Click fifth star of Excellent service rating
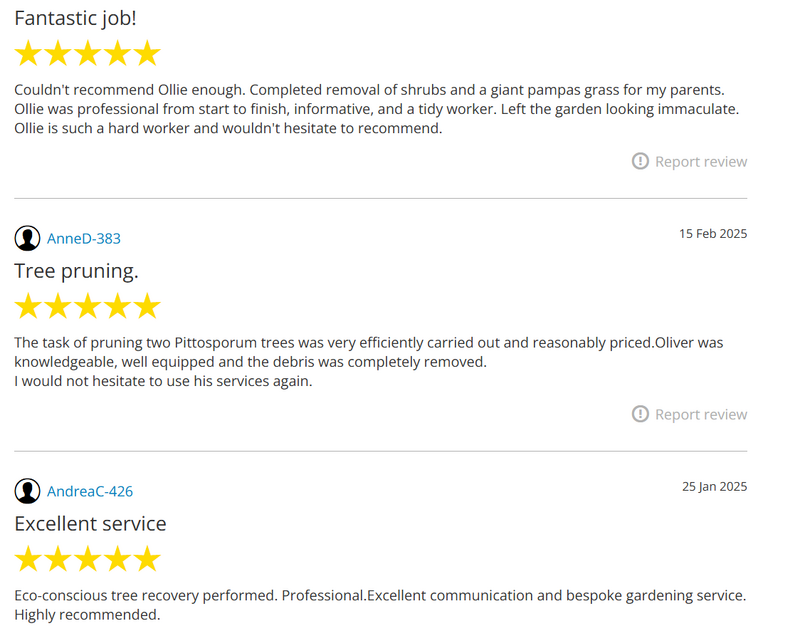The width and height of the screenshot is (800, 631). pyautogui.click(x=147, y=559)
